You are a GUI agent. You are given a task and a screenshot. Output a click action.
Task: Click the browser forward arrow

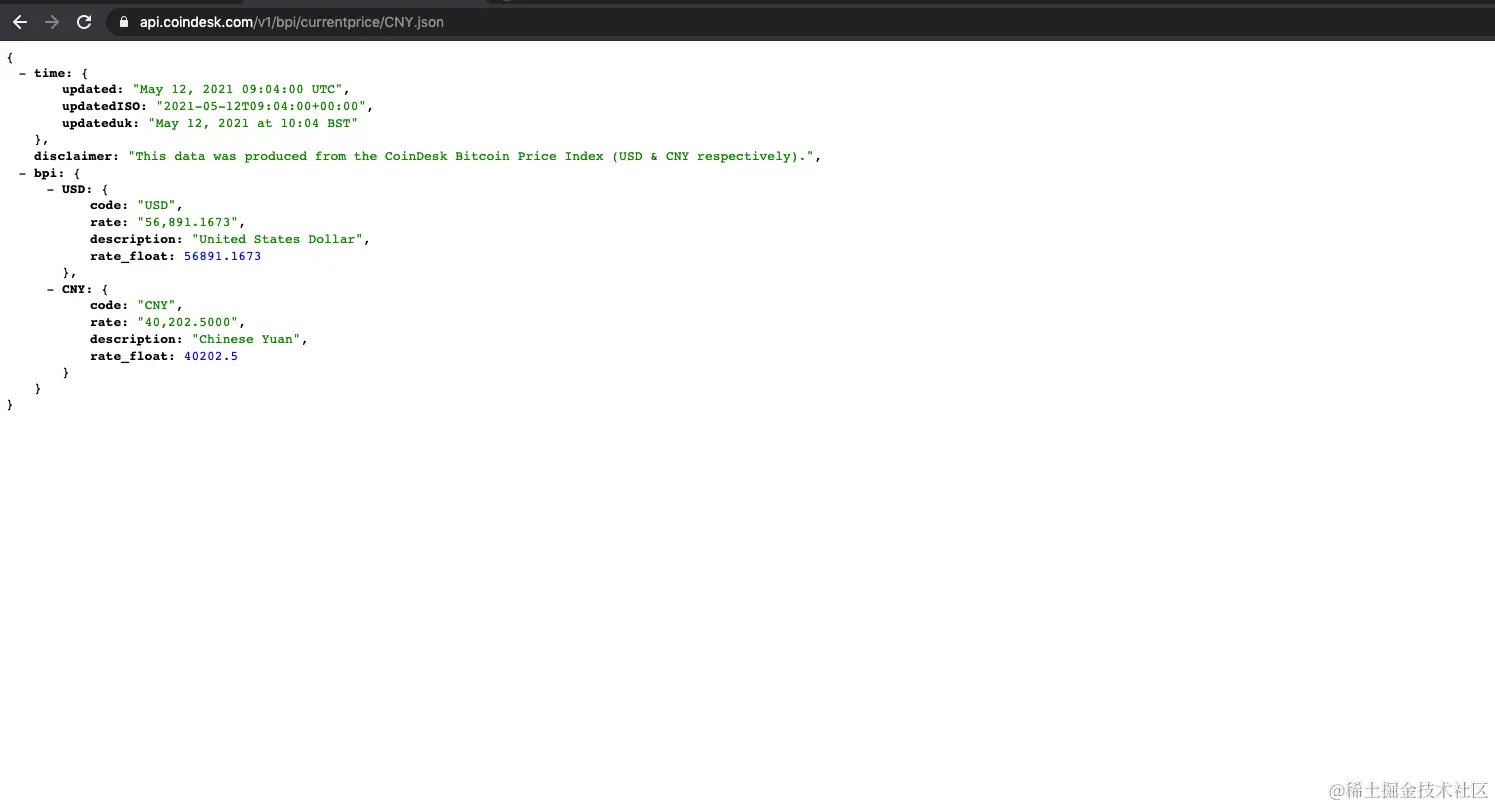[x=52, y=22]
